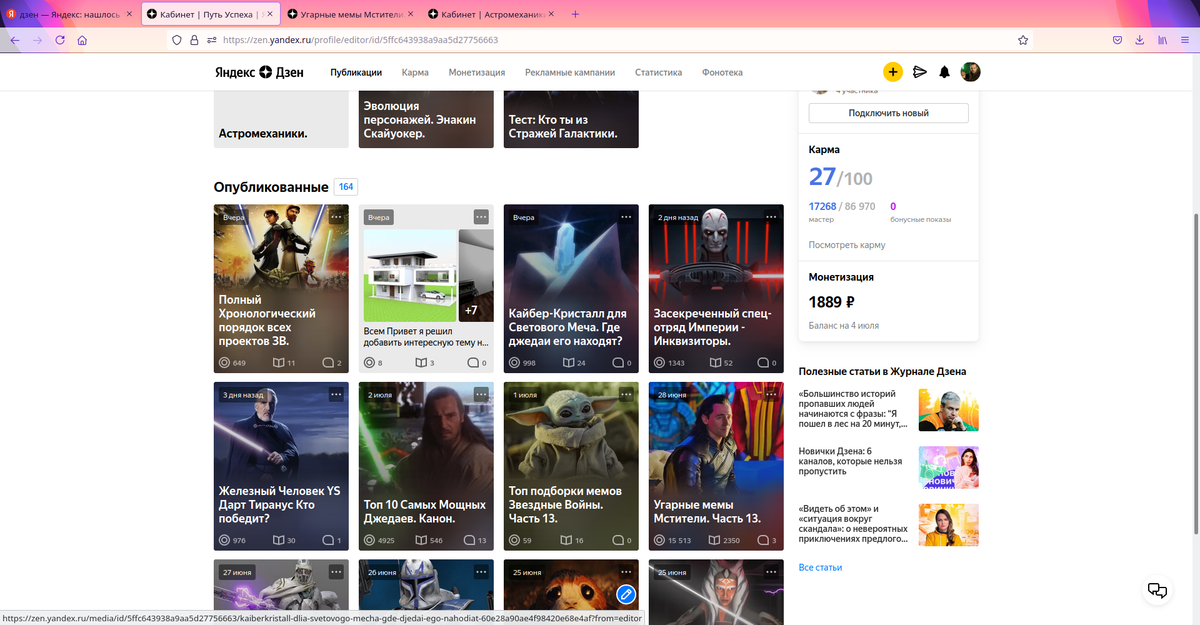Open 'Кайбер-Кристалл для Светового Меча' publication card

coord(570,288)
